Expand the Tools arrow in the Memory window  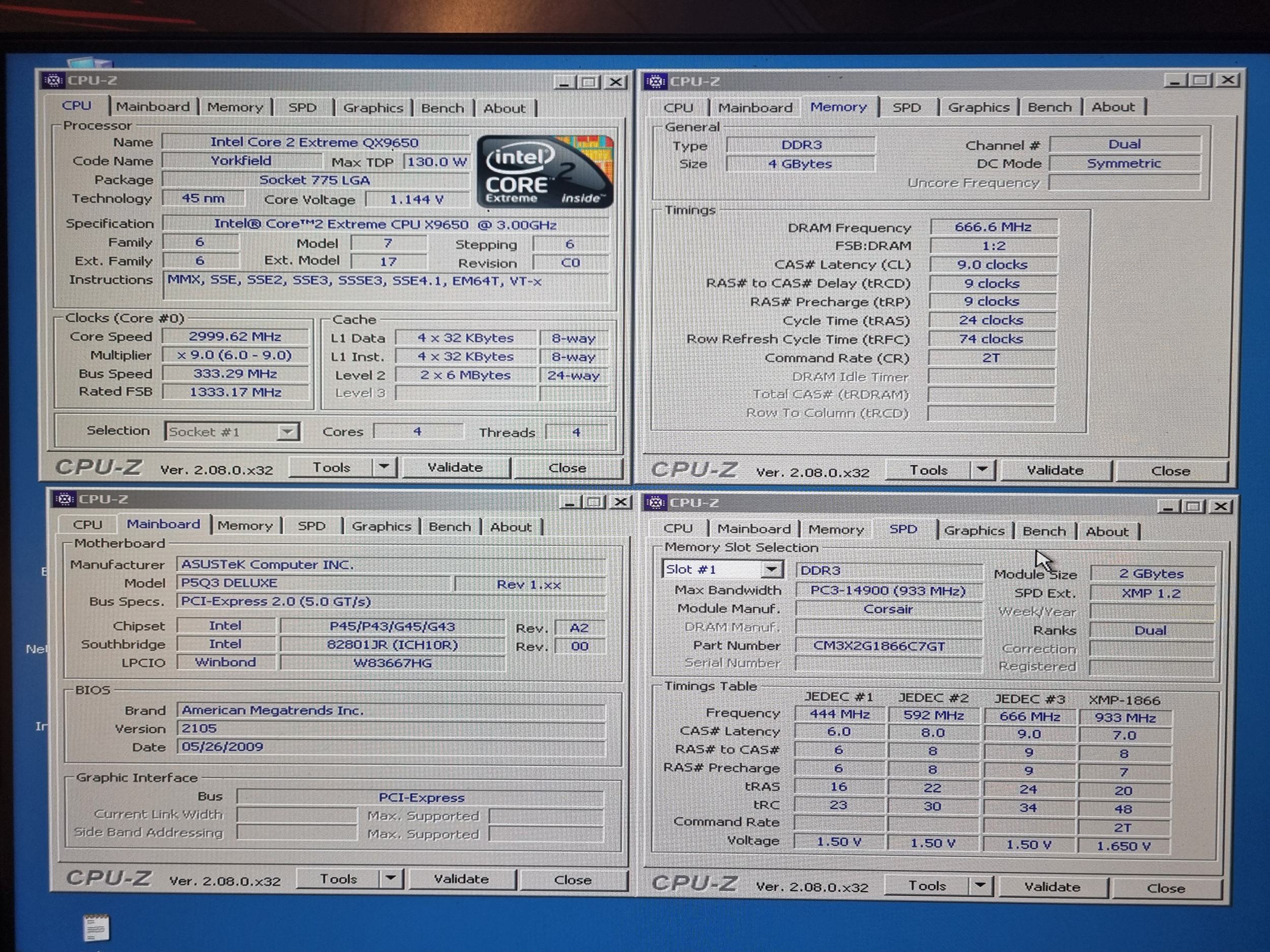coord(982,470)
